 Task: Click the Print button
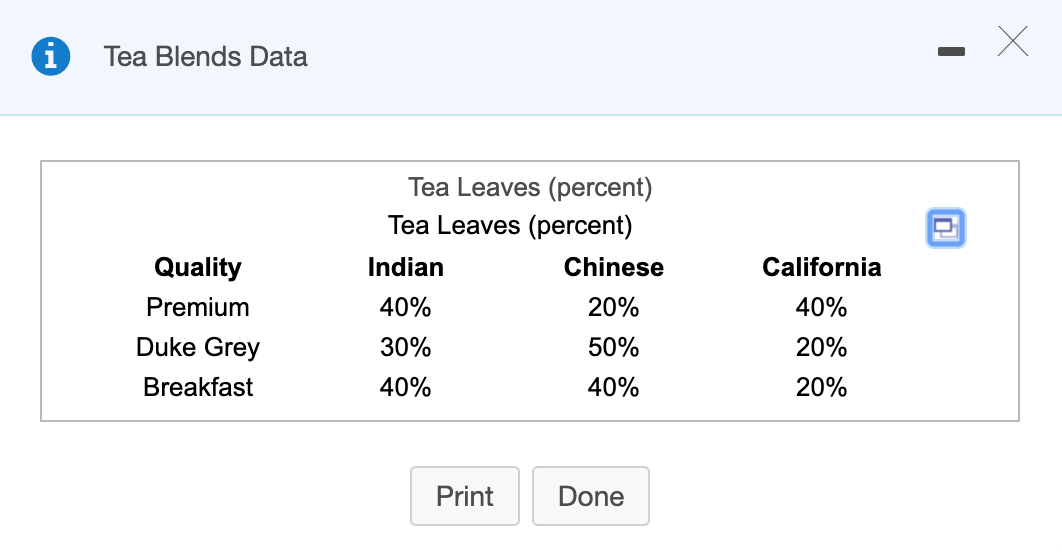coord(465,496)
